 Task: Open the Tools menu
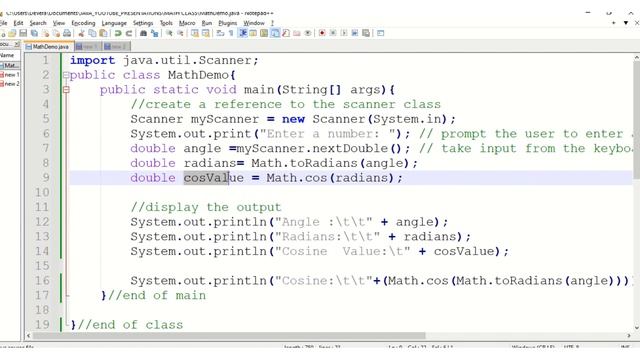click(x=166, y=23)
